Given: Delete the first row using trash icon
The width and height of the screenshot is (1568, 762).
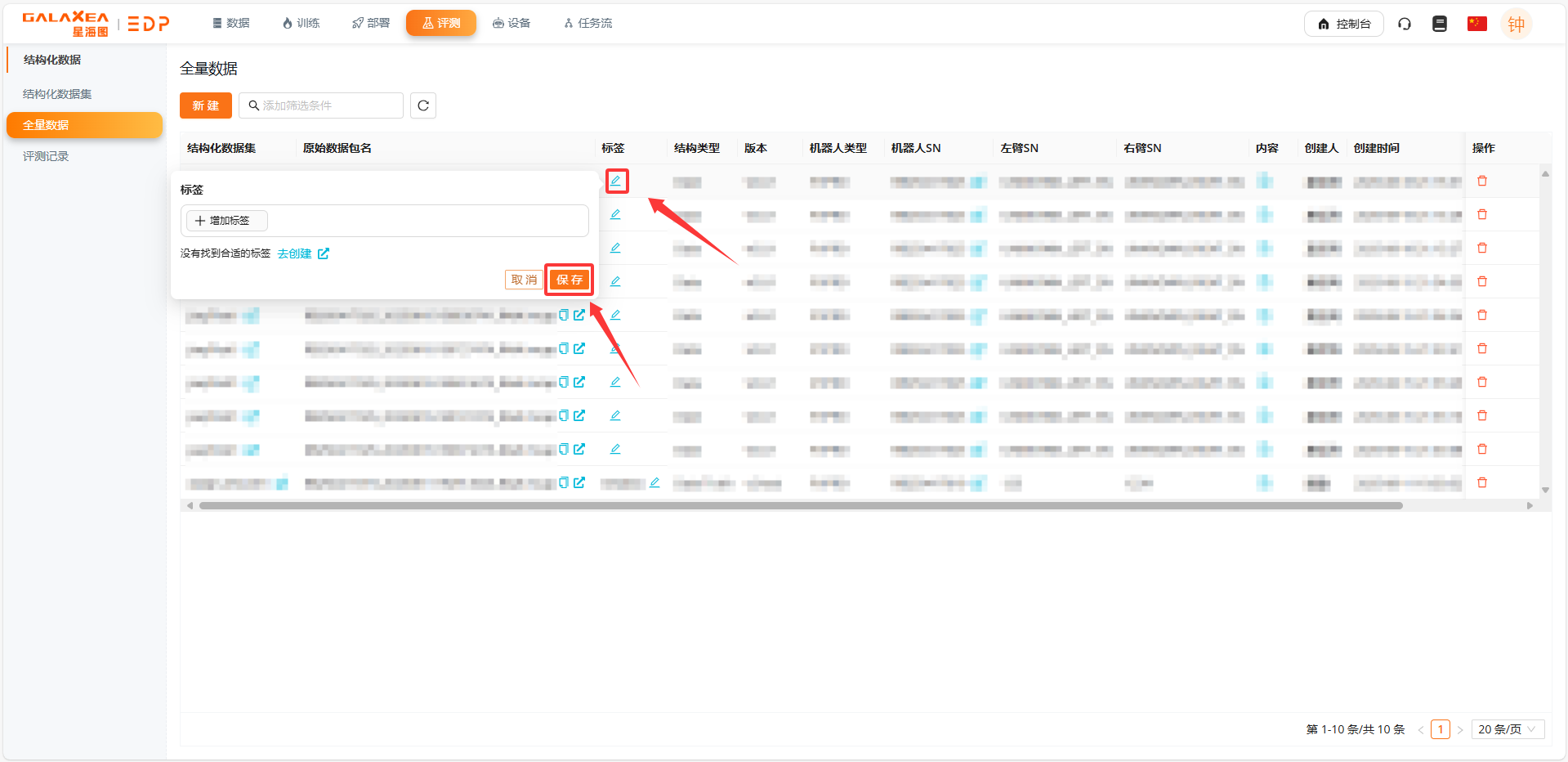Looking at the screenshot, I should (x=1482, y=181).
